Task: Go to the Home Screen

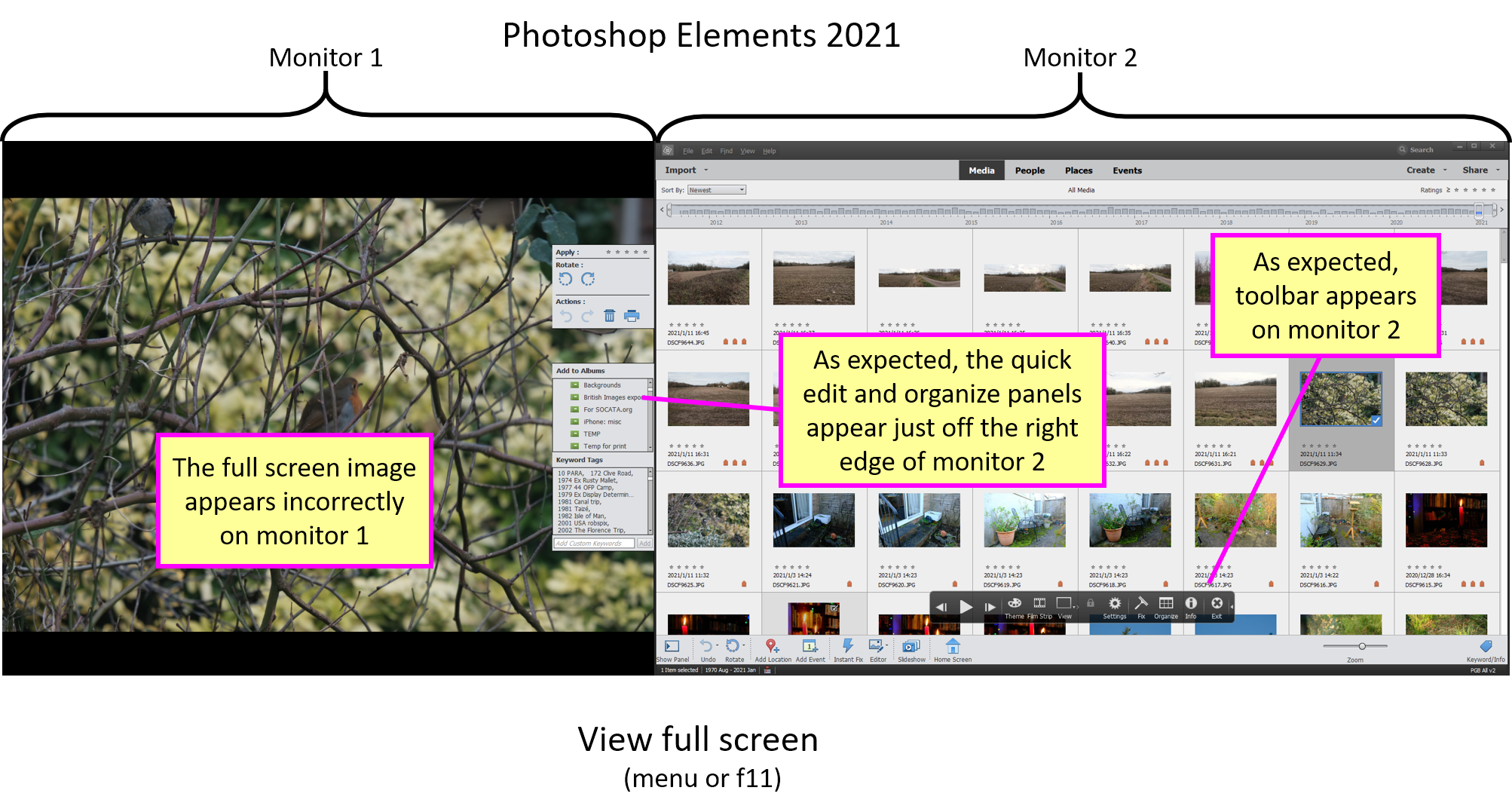Action: click(953, 646)
